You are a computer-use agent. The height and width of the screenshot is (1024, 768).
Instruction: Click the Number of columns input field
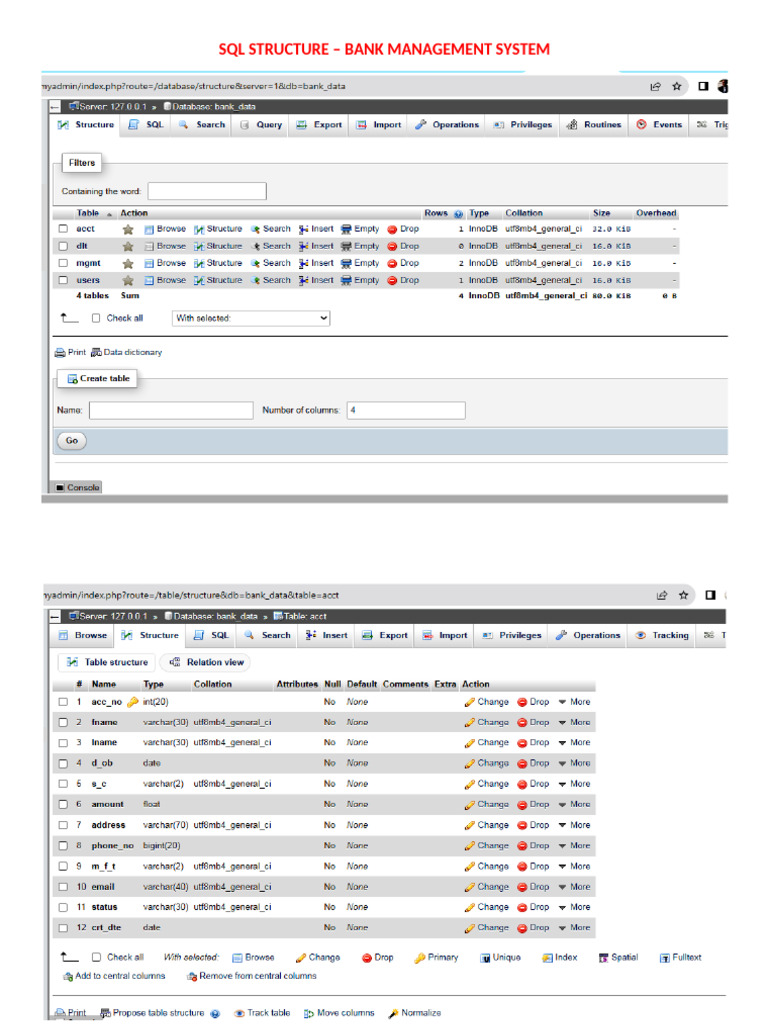[406, 411]
